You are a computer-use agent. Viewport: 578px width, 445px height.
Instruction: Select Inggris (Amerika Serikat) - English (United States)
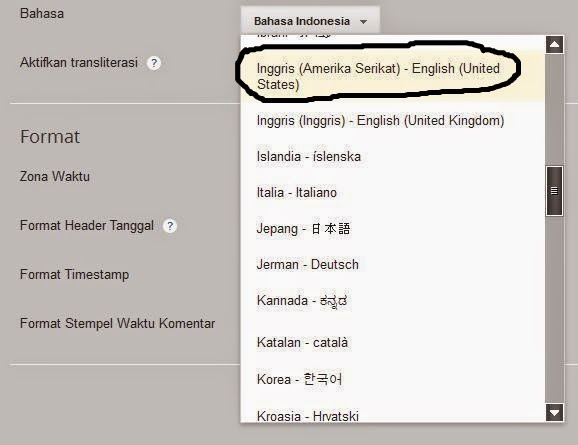coord(393,76)
